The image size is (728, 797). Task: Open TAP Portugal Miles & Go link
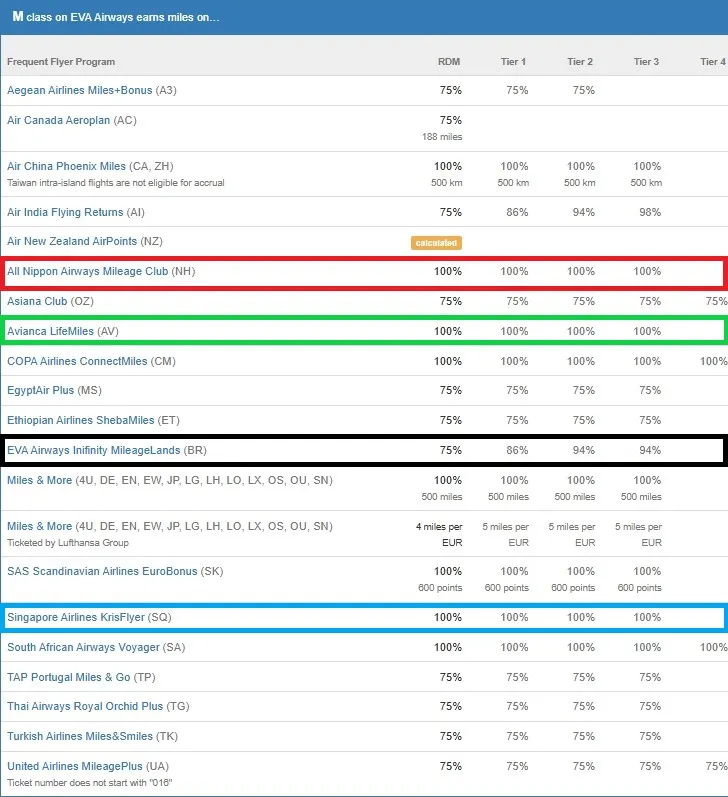69,678
